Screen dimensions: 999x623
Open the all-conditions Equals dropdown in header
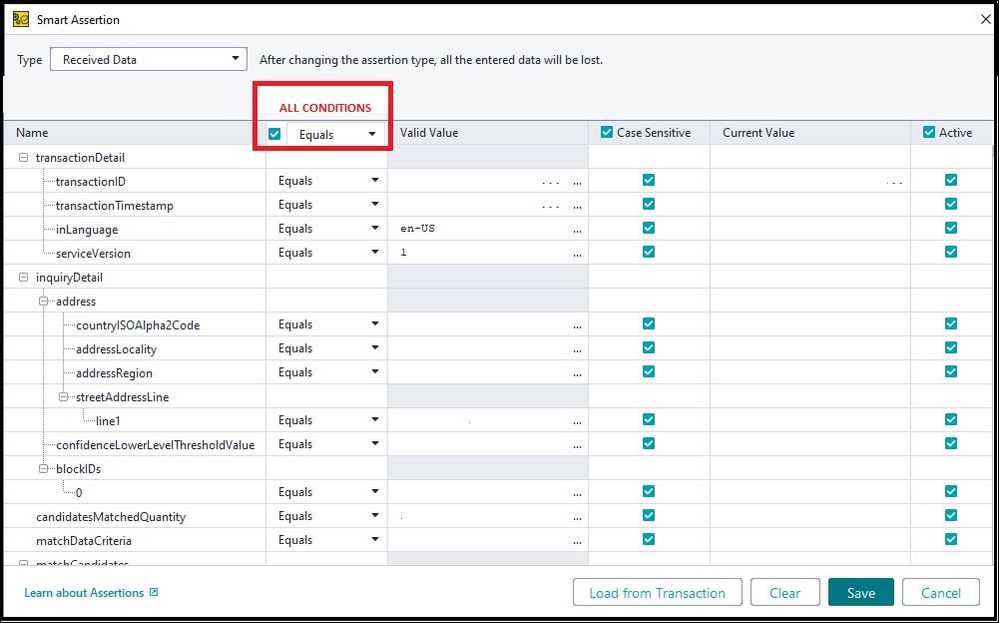pos(336,134)
